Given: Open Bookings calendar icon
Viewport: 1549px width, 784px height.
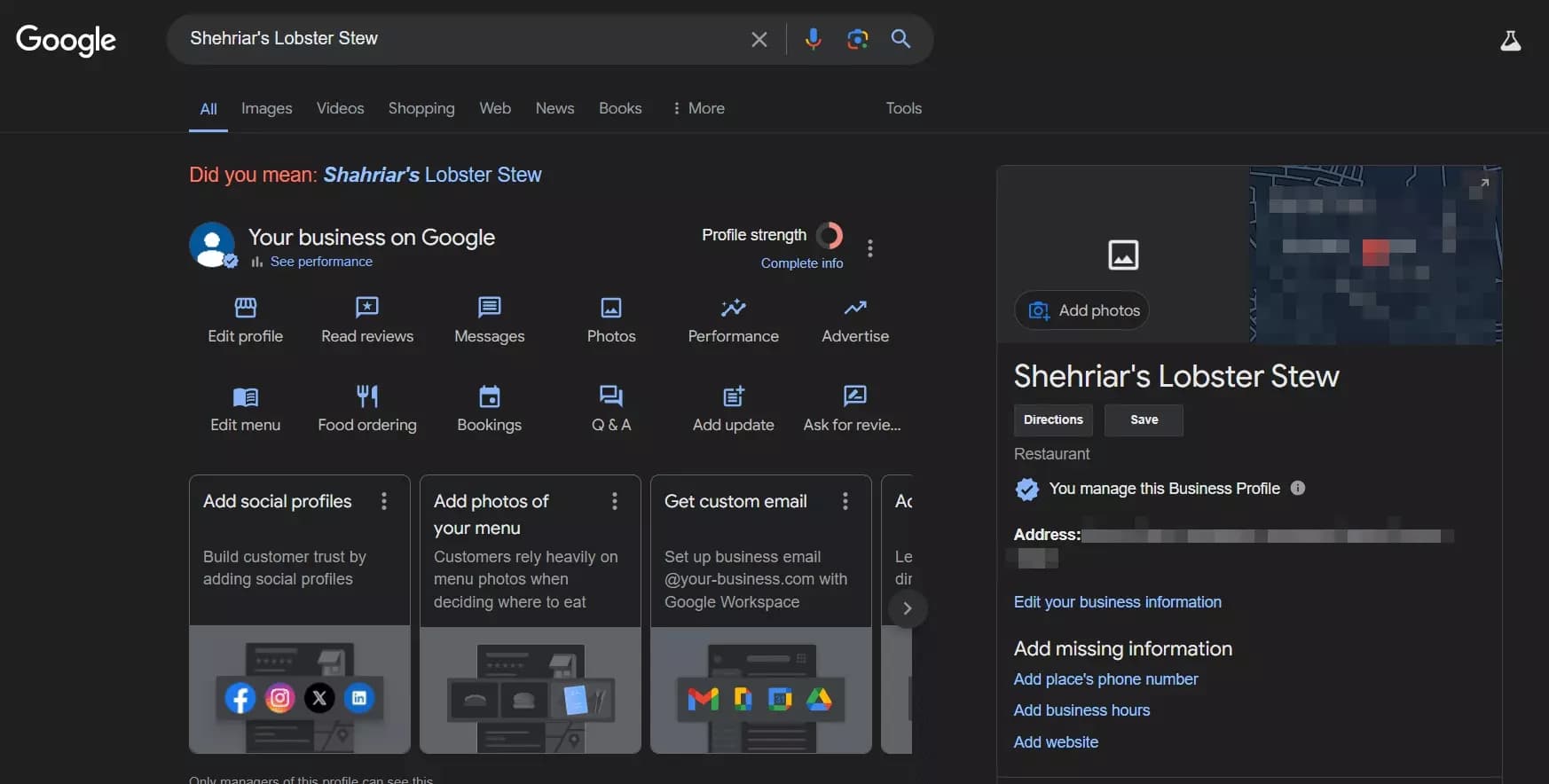Looking at the screenshot, I should click(489, 396).
